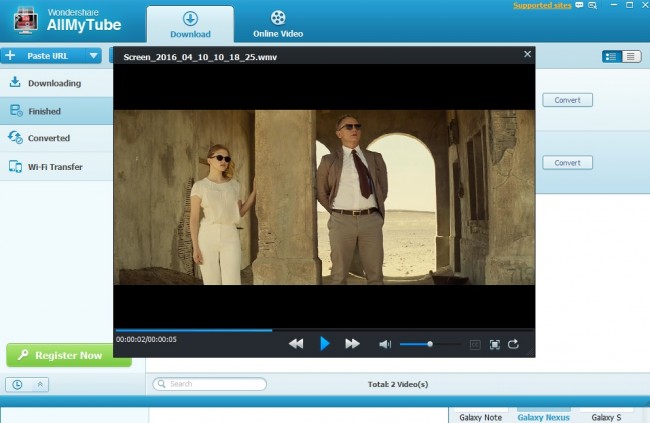Click the feedback speech bubble icon
This screenshot has height=423, width=650.
pos(579,5)
